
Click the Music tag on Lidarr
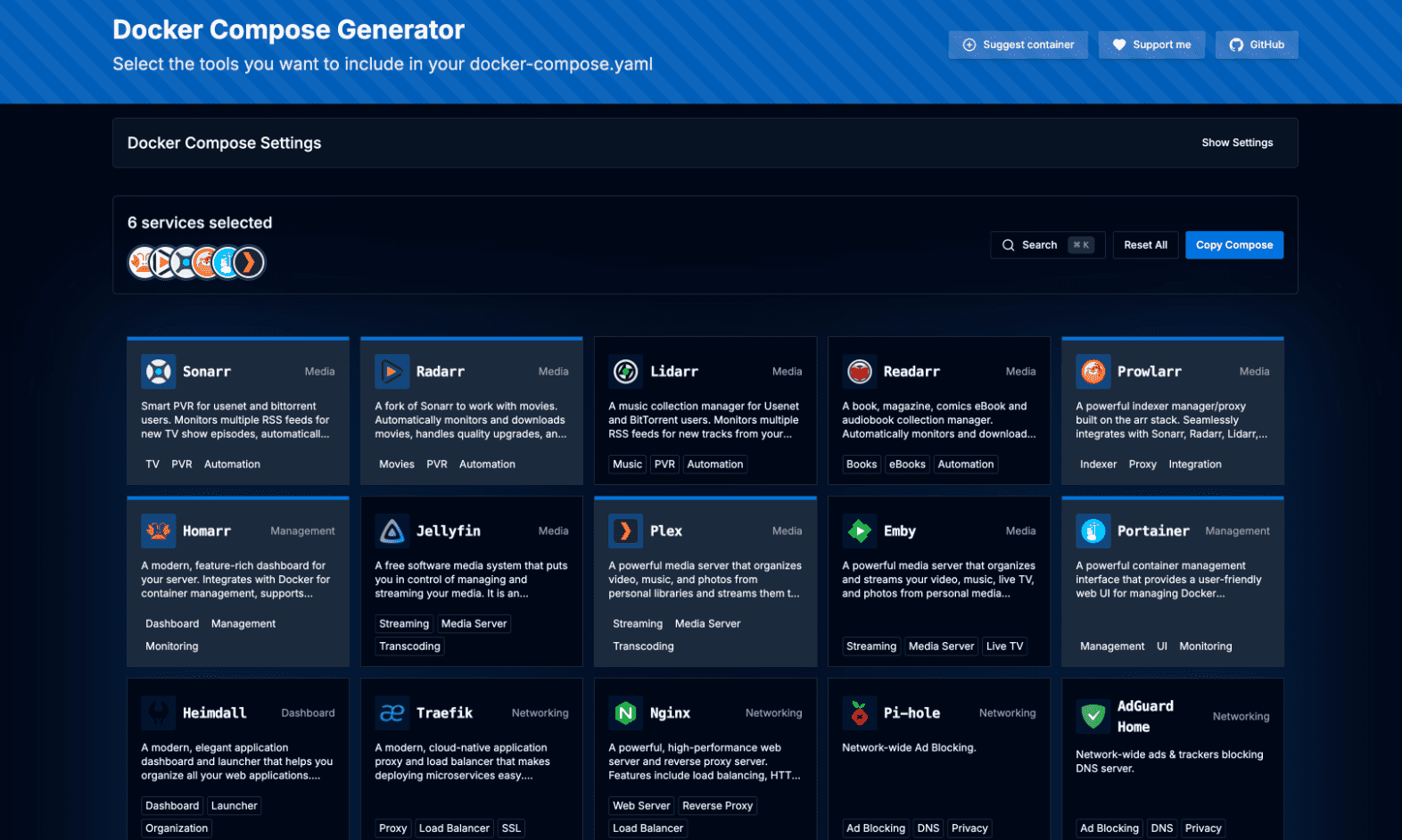[628, 465]
